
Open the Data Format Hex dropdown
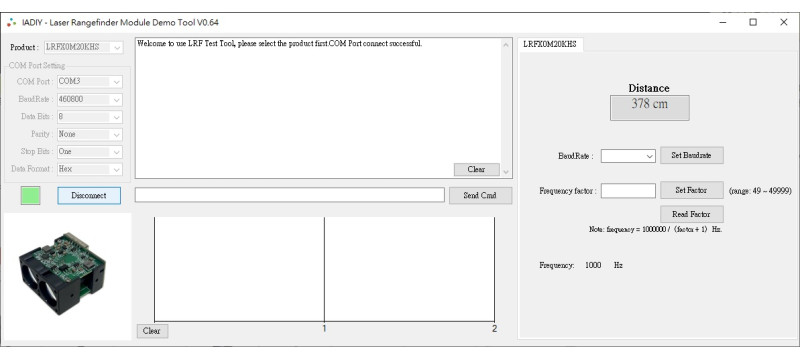coord(90,169)
